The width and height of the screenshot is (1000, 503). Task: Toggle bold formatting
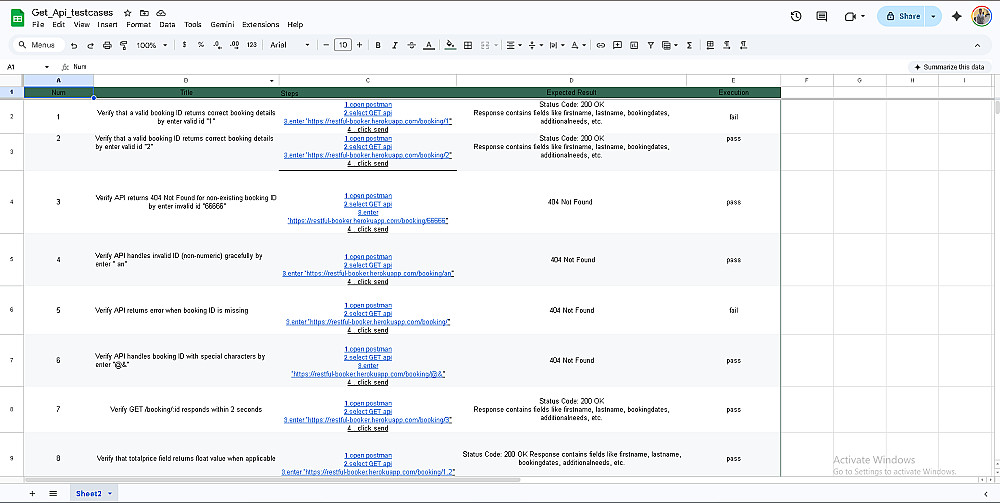(x=378, y=45)
